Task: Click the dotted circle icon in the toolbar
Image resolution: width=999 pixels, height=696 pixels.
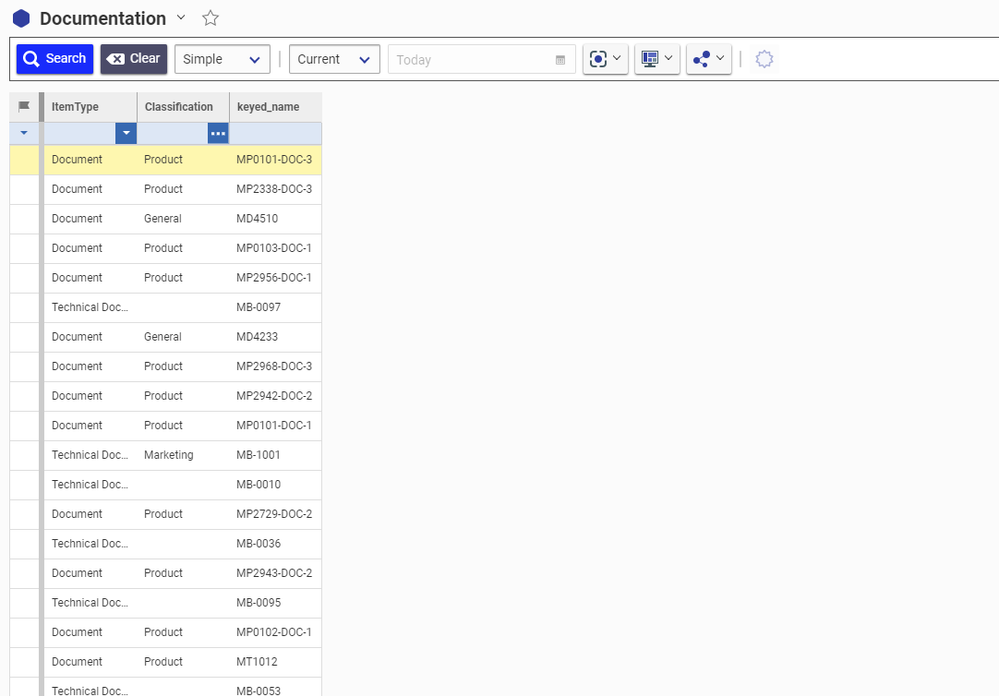Action: 764,59
